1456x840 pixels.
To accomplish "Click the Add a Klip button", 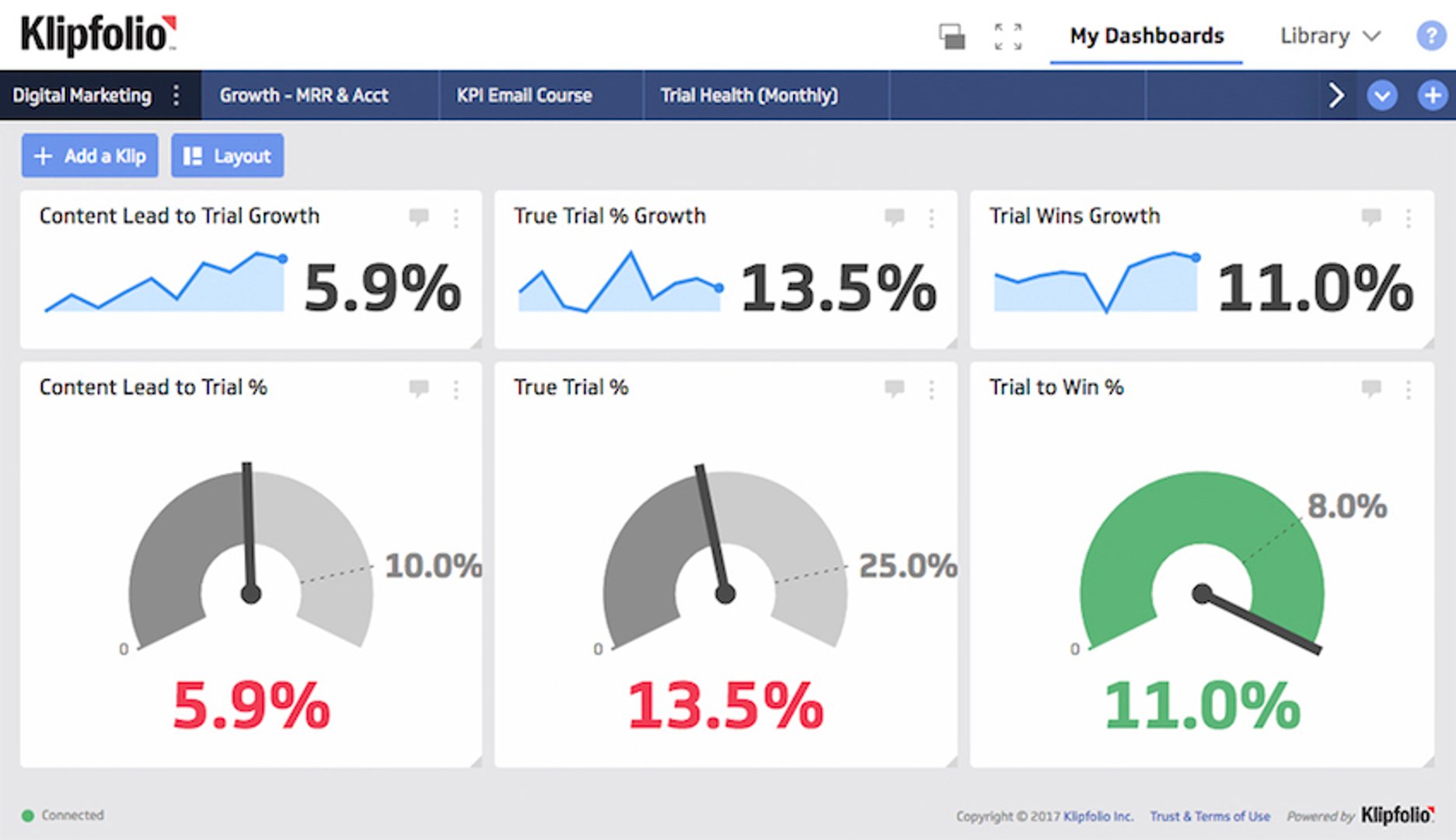I will (89, 156).
